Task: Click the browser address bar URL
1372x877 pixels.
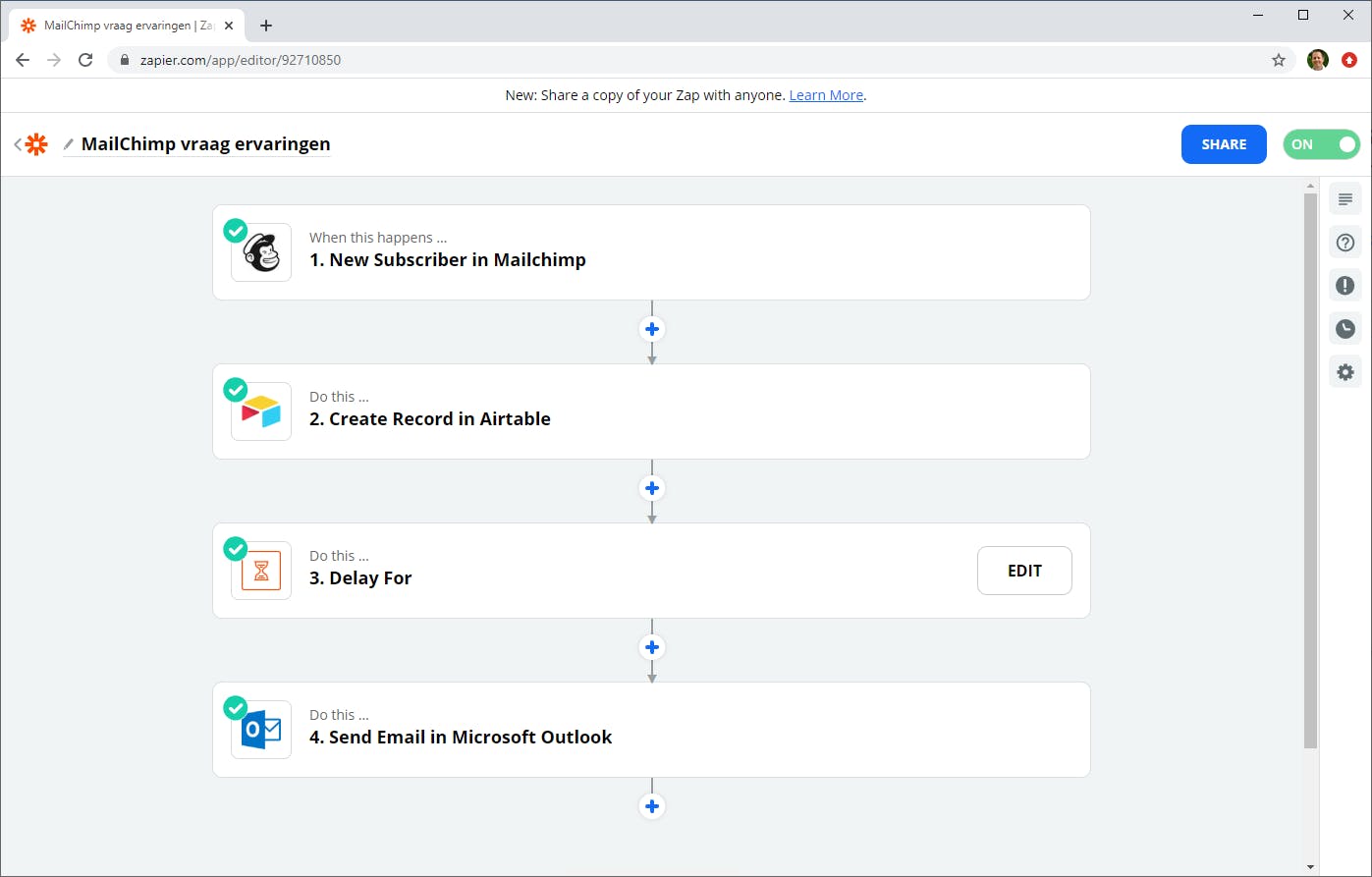Action: (x=241, y=60)
